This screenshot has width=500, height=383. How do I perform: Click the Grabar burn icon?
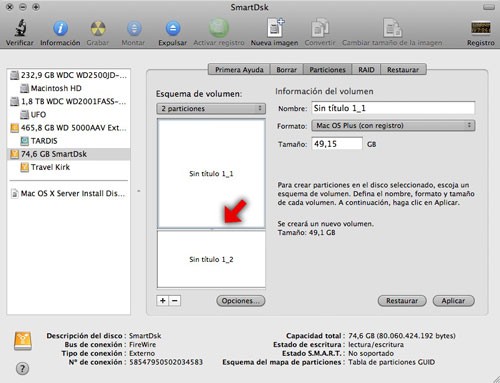click(x=98, y=28)
